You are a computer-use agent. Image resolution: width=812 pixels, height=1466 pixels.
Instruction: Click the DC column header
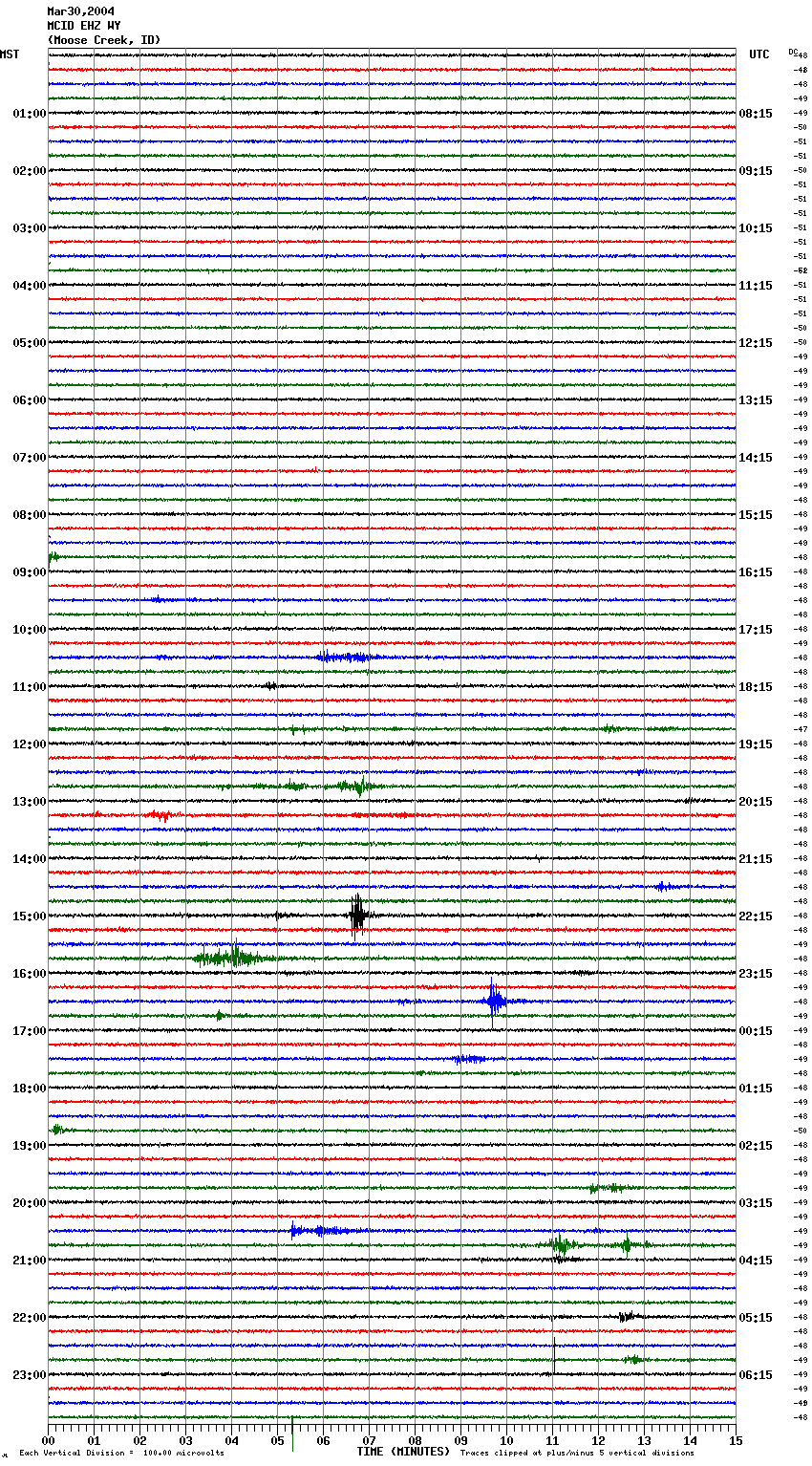click(793, 52)
